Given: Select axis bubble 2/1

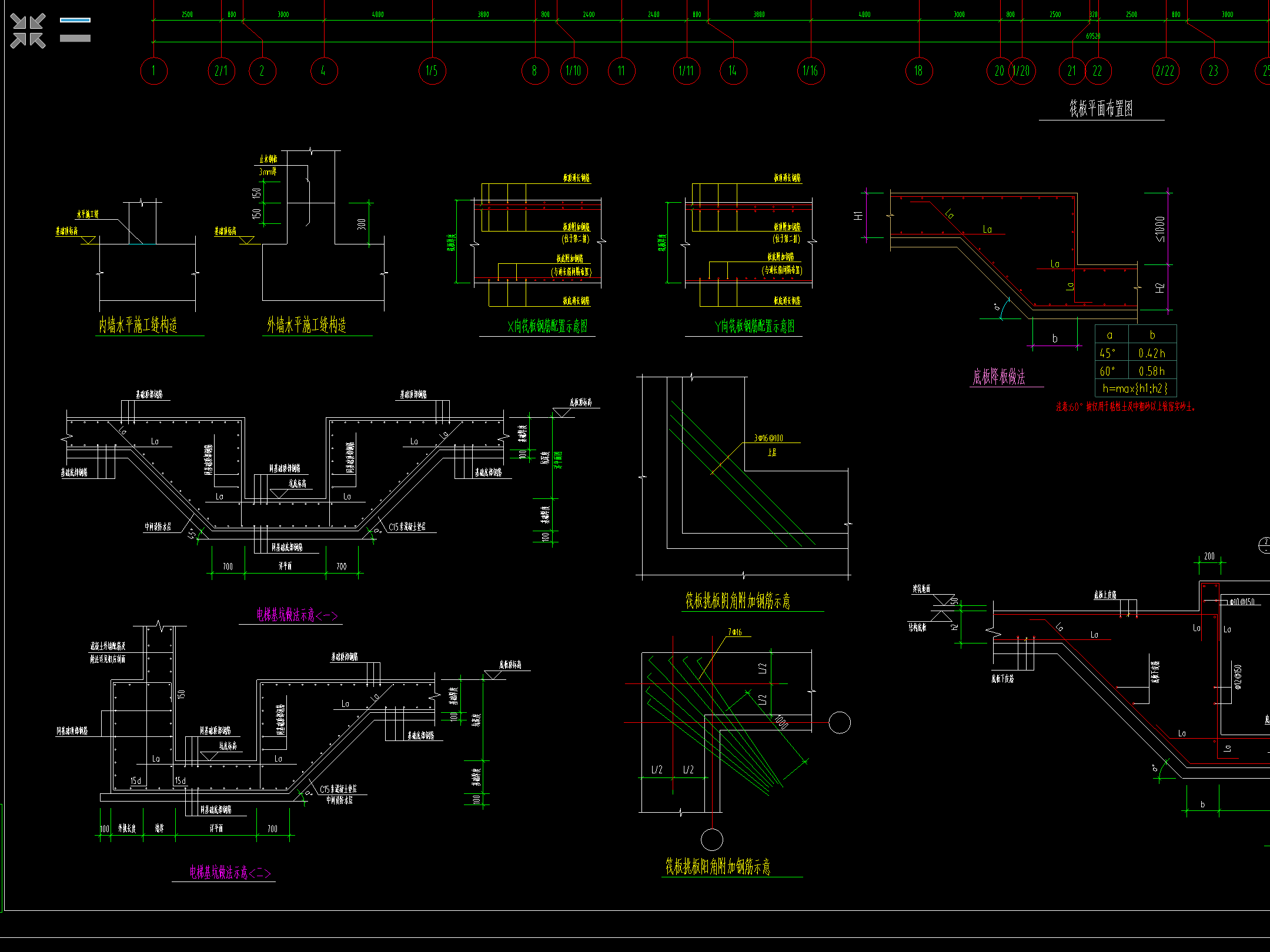Looking at the screenshot, I should point(222,71).
